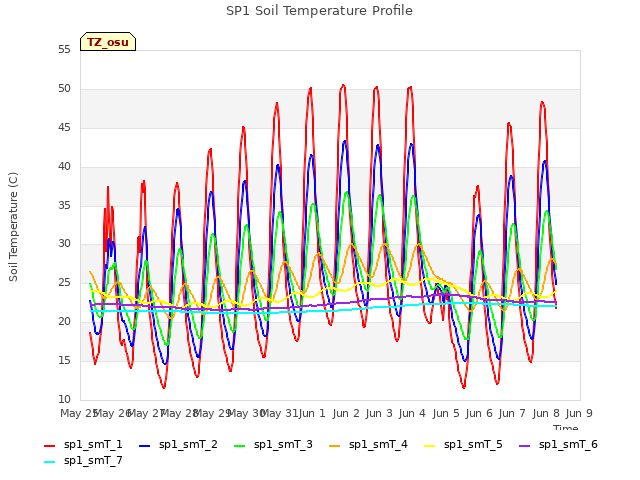Click the red sp1_smT_1 legend swatch
Screen dimensions: 640x480
[49, 446]
